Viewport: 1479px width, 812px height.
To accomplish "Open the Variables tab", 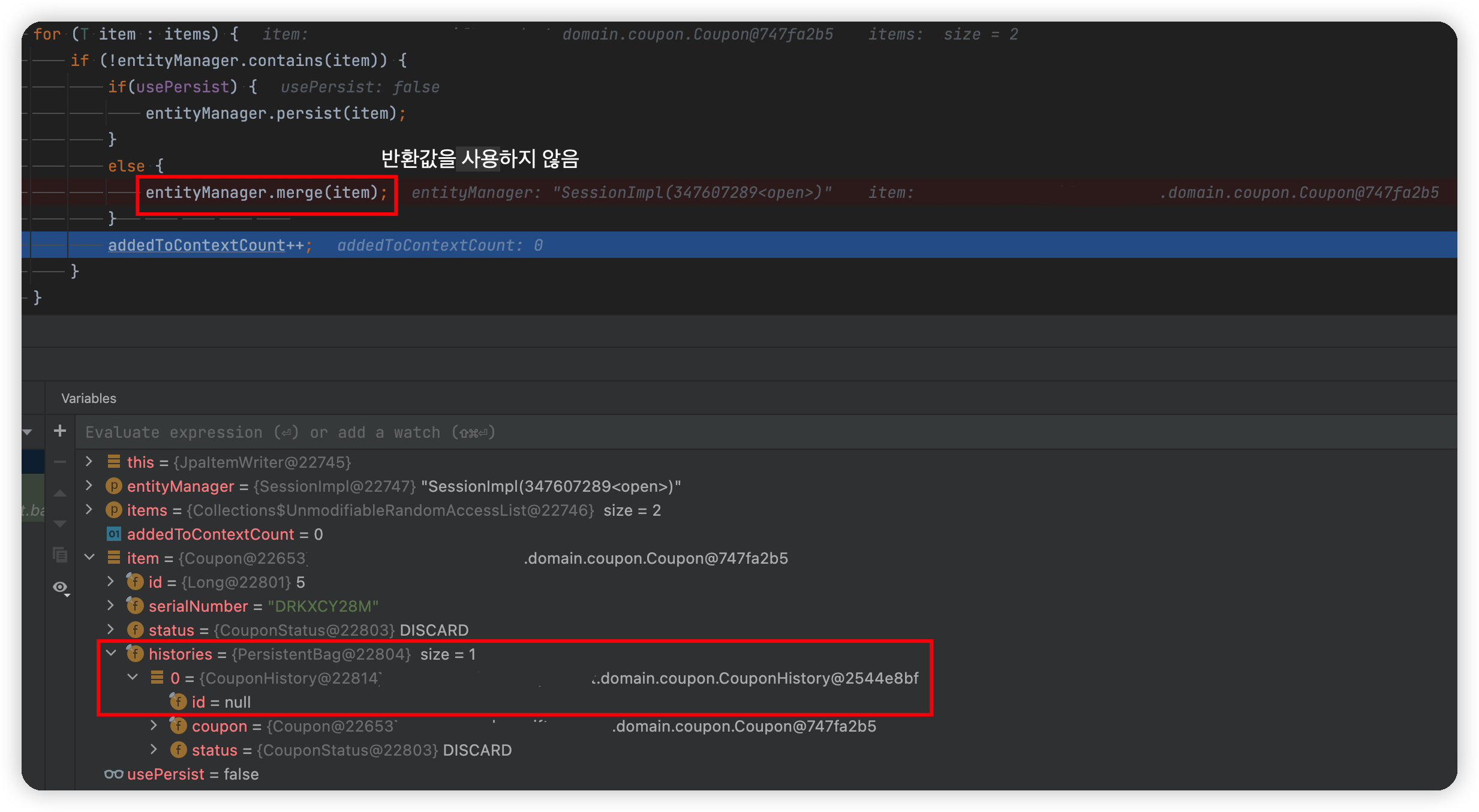I will 89,398.
